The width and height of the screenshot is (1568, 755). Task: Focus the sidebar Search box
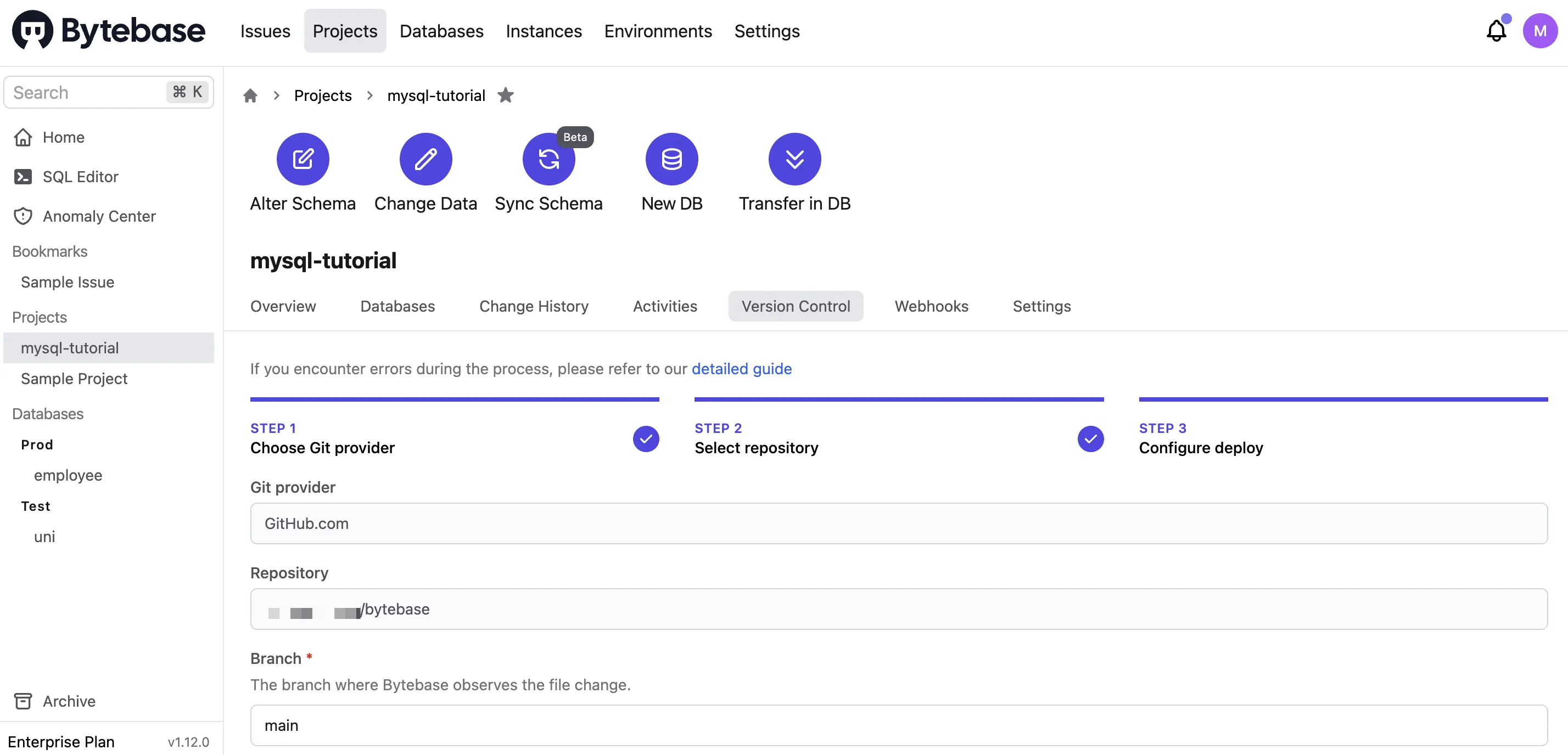coord(108,93)
